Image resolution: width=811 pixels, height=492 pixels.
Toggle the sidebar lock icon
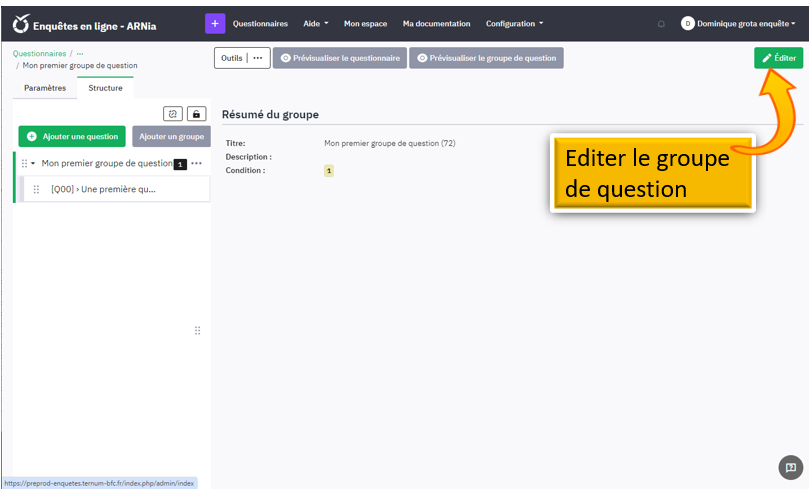197,114
